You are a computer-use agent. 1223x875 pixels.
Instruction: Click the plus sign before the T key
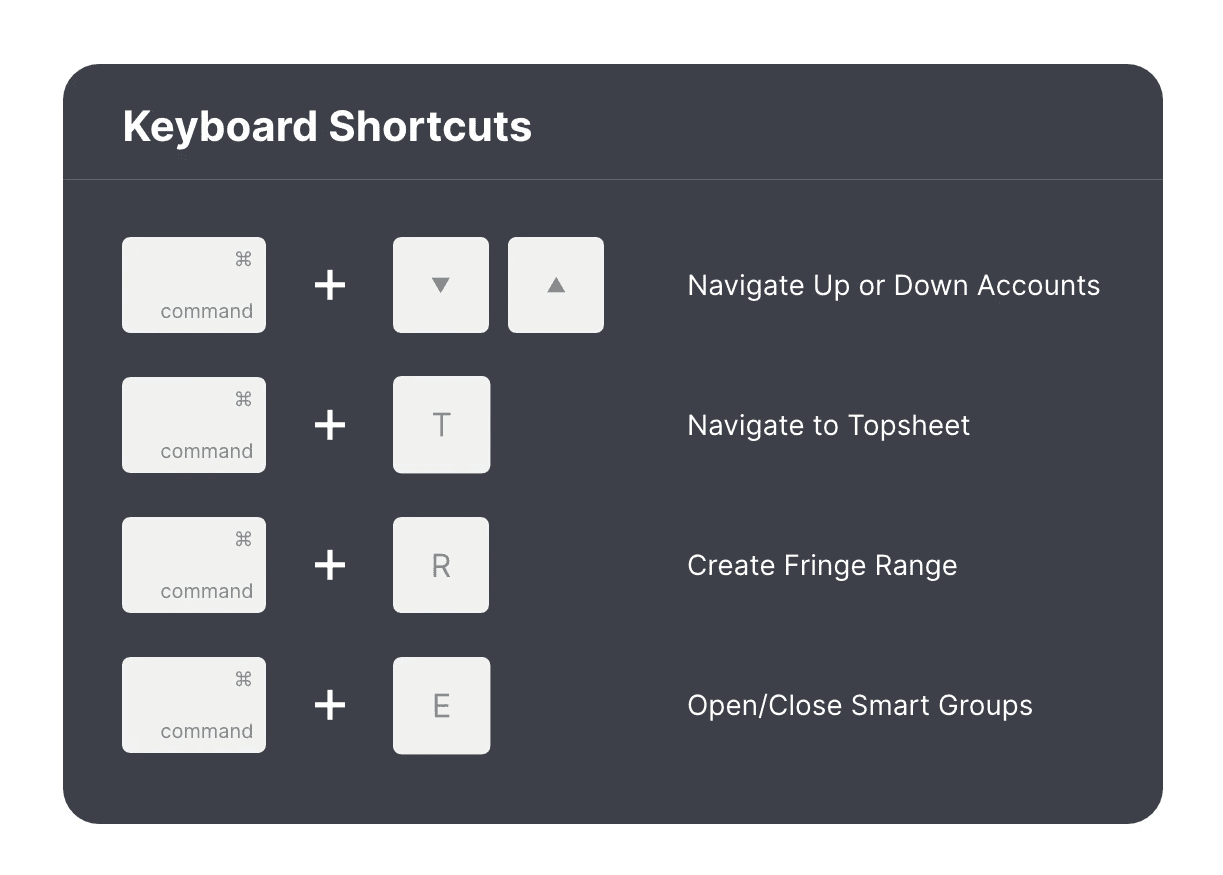[x=330, y=426]
